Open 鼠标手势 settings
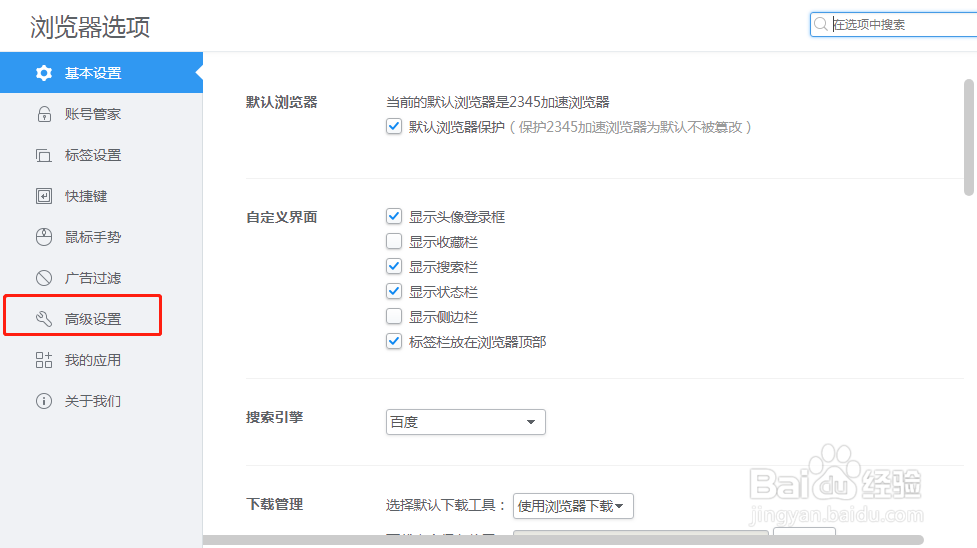Image resolution: width=977 pixels, height=548 pixels. pos(102,237)
